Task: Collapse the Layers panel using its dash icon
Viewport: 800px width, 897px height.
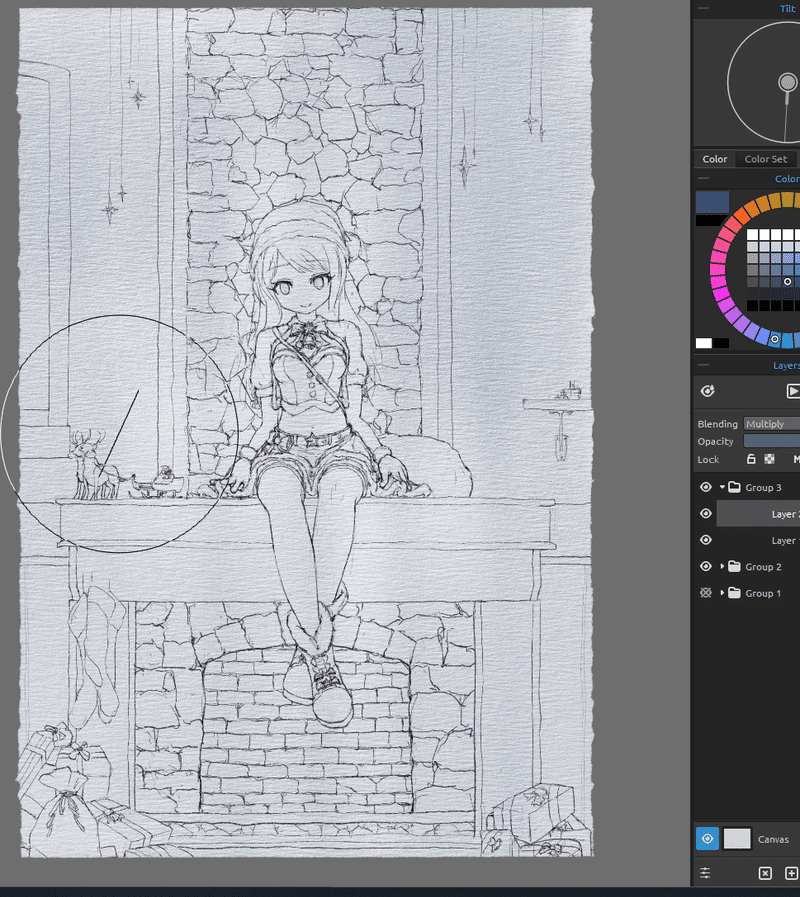Action: point(703,365)
